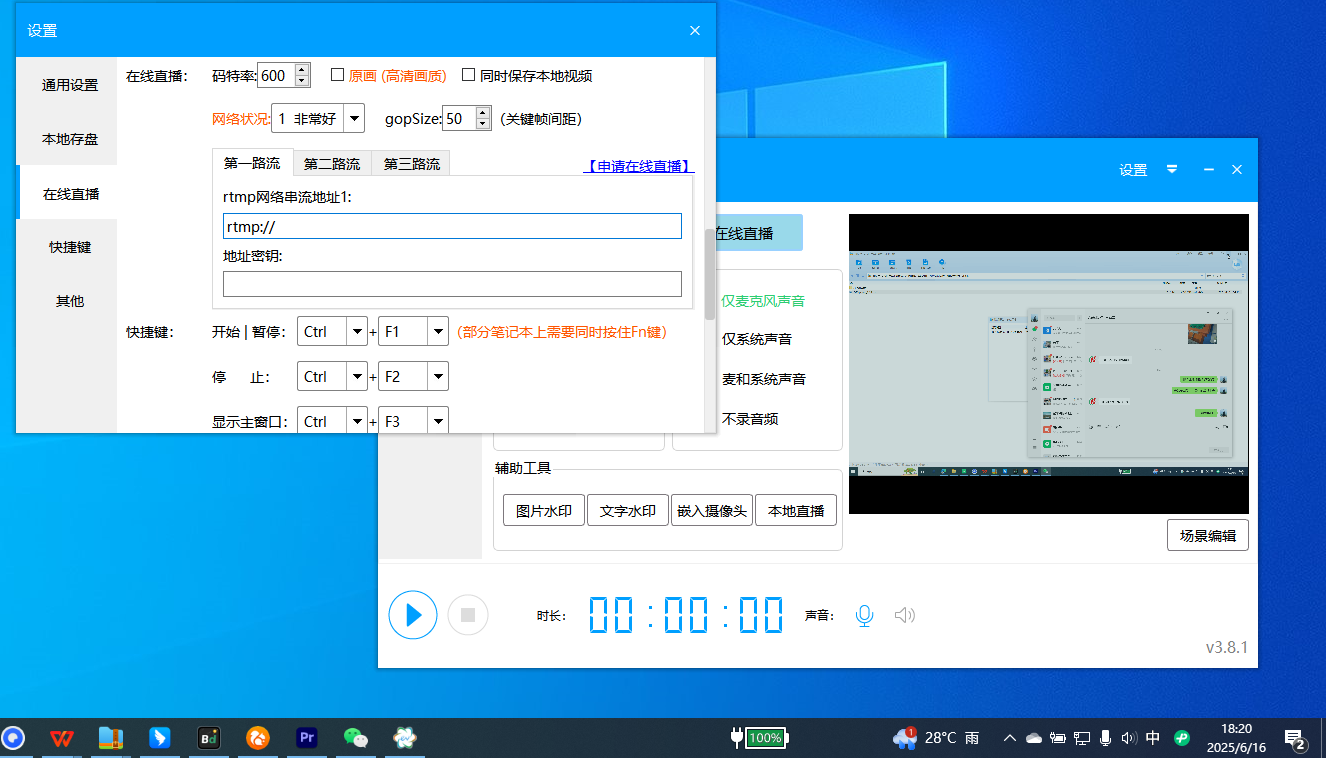Choose 麦和系统声音 audio option
Viewport: 1326px width, 758px height.
764,379
